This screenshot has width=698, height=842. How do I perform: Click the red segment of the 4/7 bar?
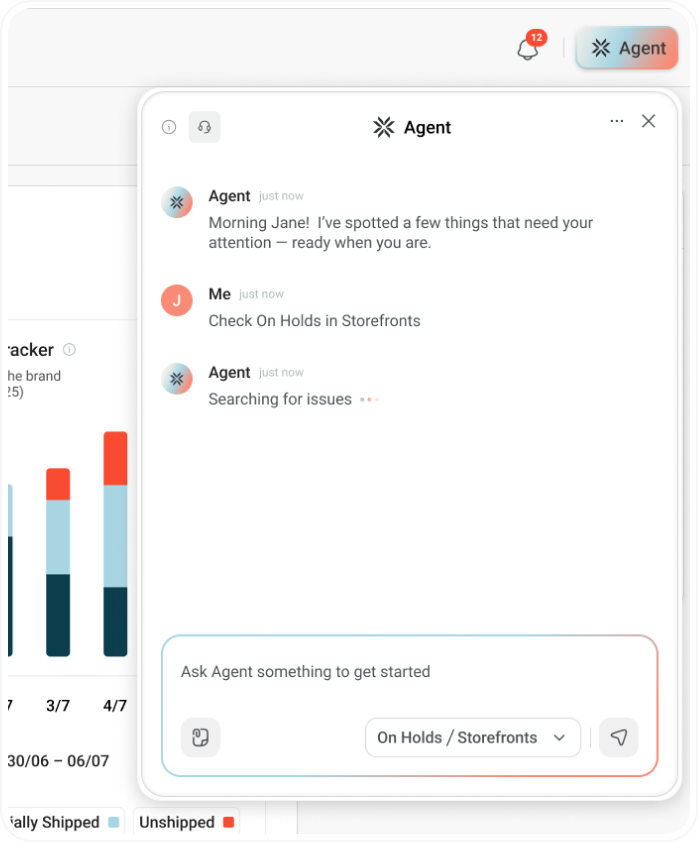(x=115, y=458)
